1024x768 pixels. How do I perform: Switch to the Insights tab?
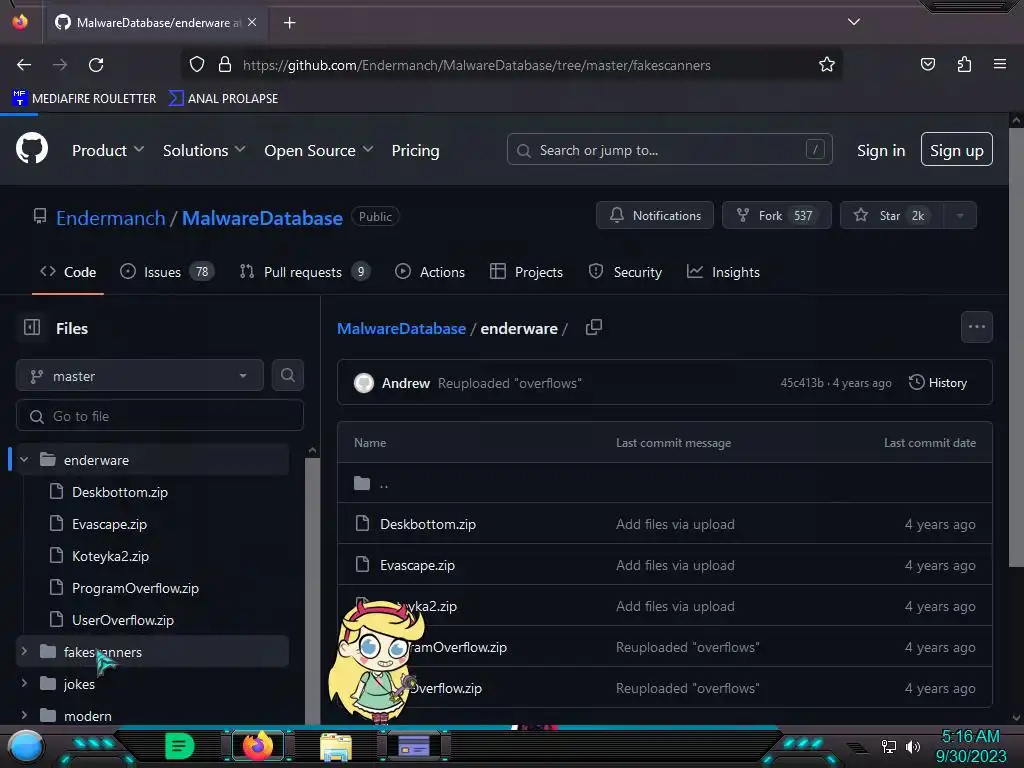tap(723, 272)
